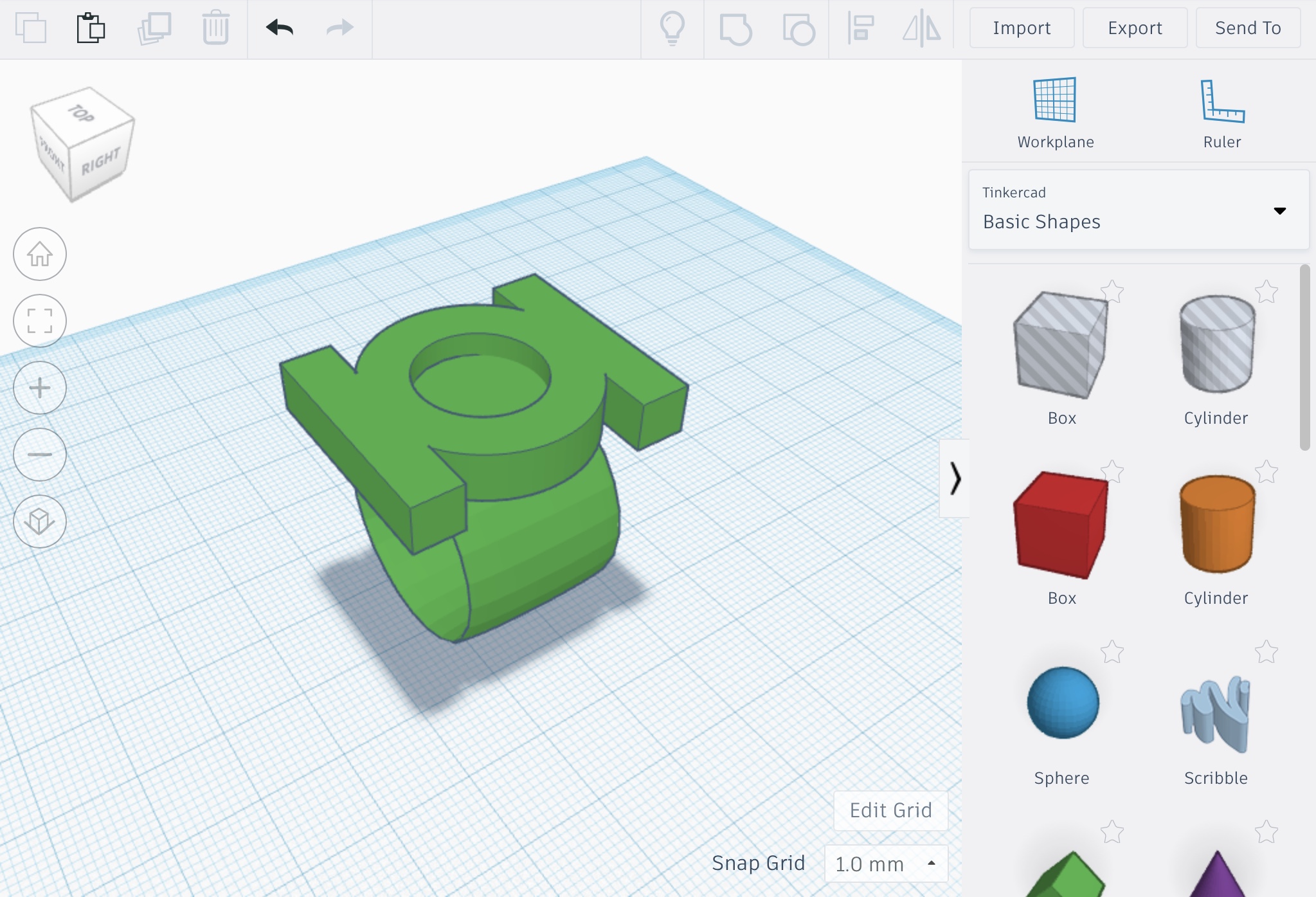Open the Basic Shapes category dropdown

pos(1139,210)
